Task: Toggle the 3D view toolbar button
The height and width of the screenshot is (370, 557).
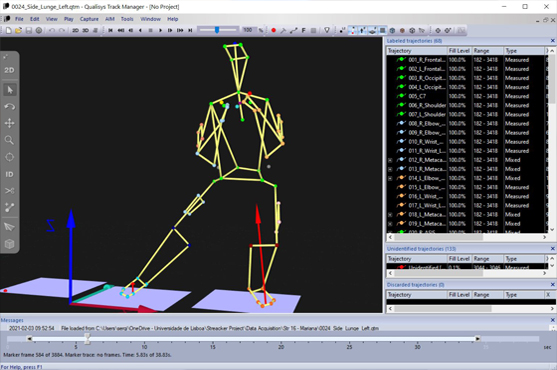Action: [x=86, y=31]
